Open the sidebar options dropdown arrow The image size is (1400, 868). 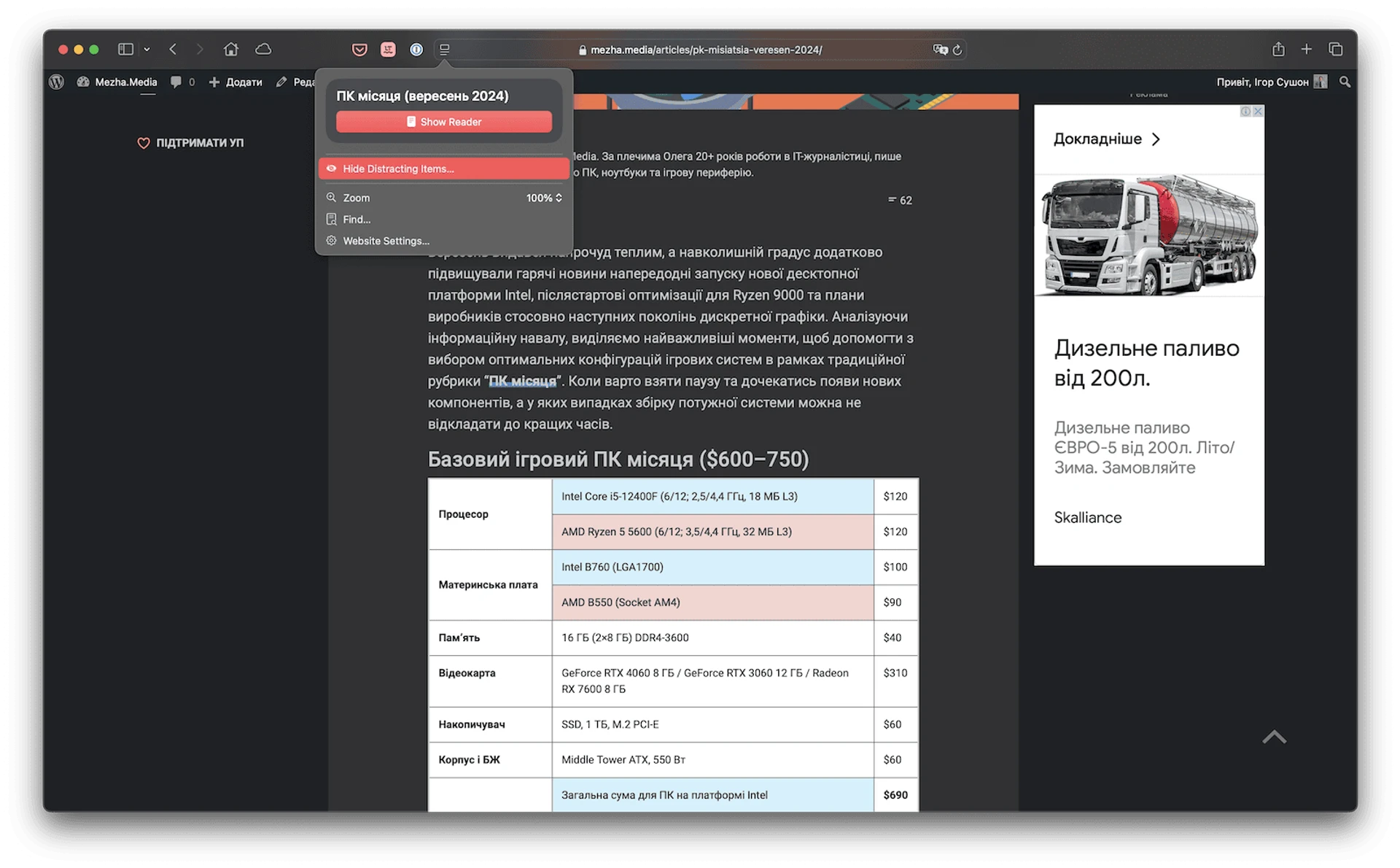(x=147, y=50)
